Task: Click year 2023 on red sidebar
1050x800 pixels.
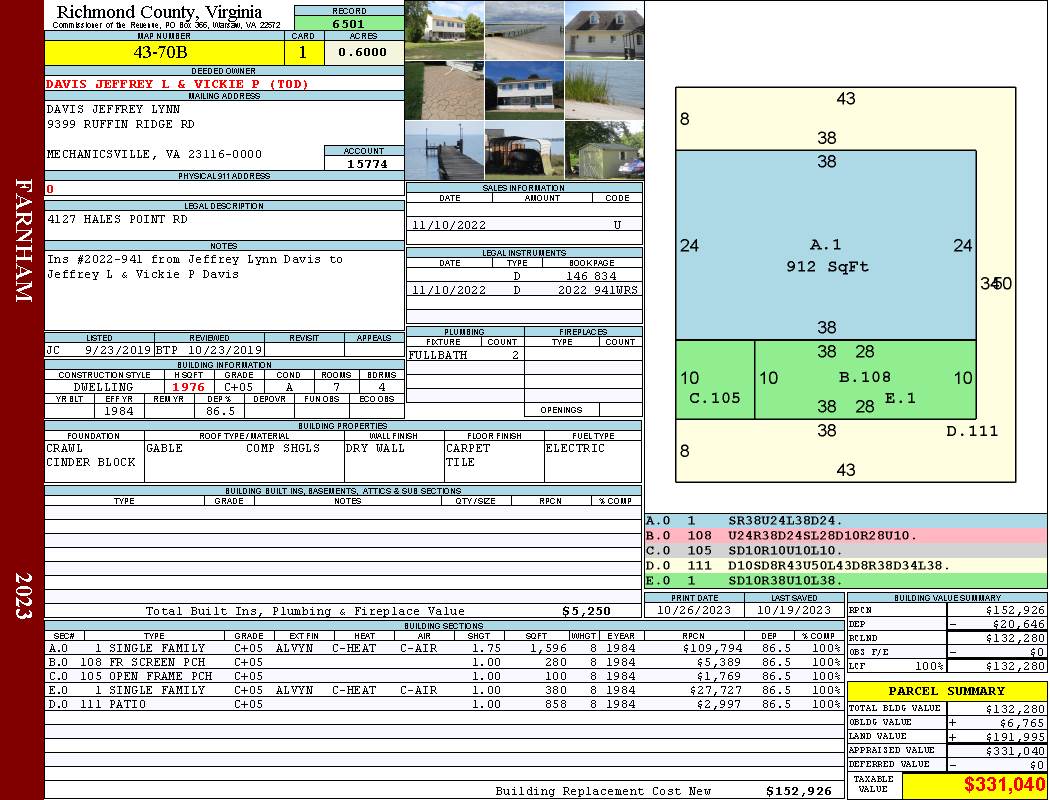Action: [x=23, y=596]
